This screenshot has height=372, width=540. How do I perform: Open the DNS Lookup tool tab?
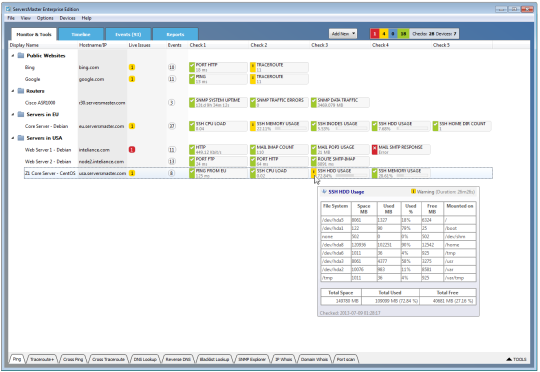coord(145,359)
